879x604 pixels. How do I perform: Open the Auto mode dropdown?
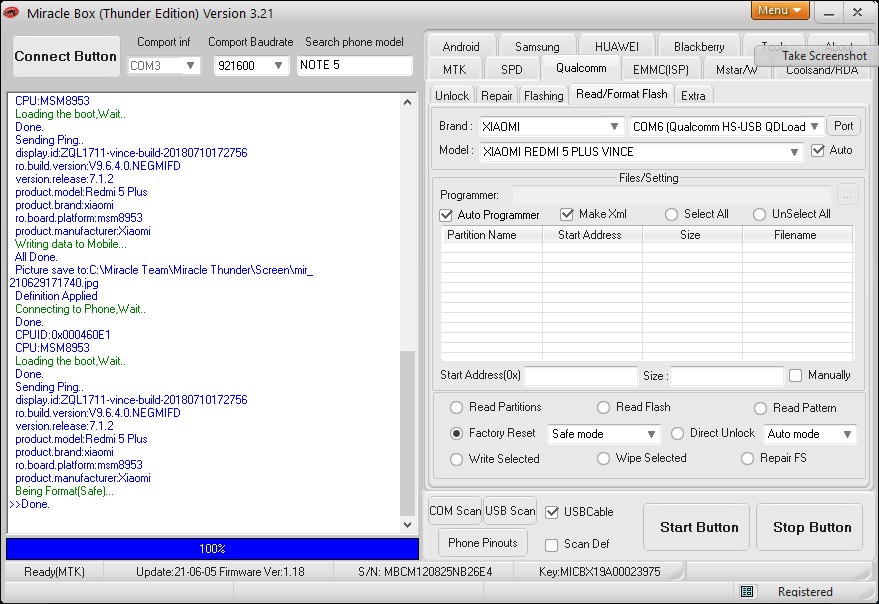tap(847, 434)
